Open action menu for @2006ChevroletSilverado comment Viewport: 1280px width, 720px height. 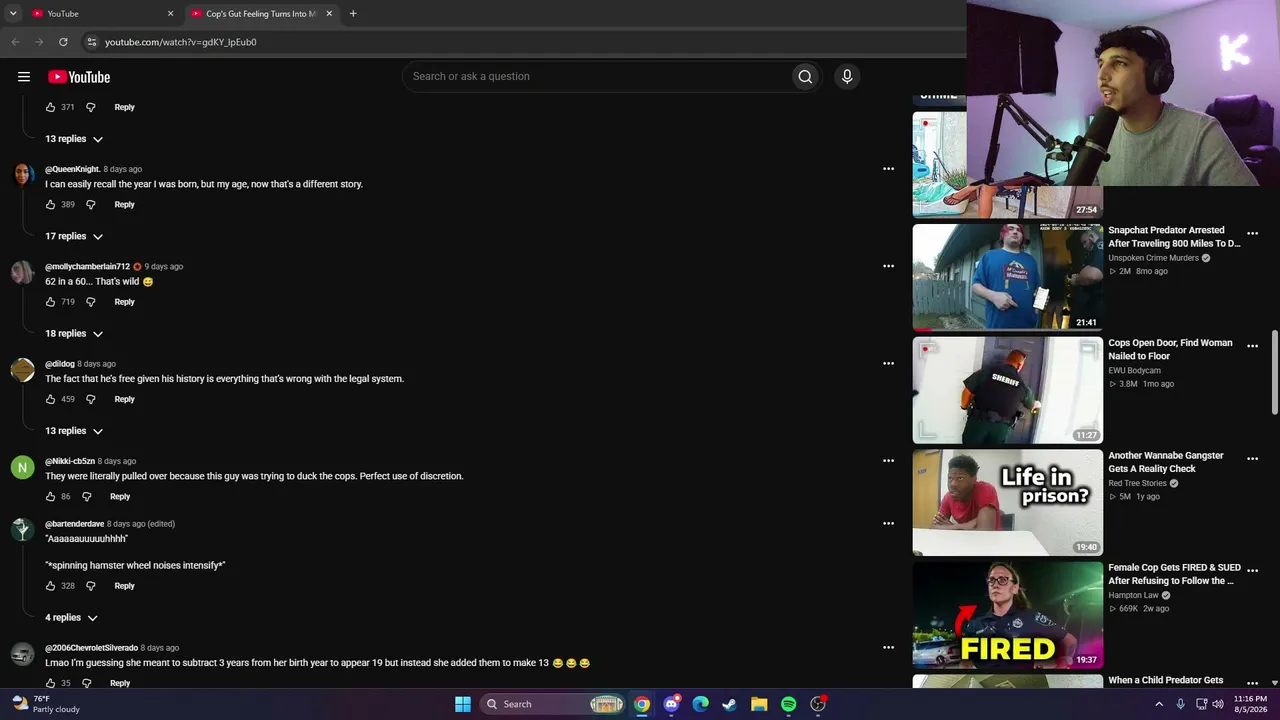888,647
